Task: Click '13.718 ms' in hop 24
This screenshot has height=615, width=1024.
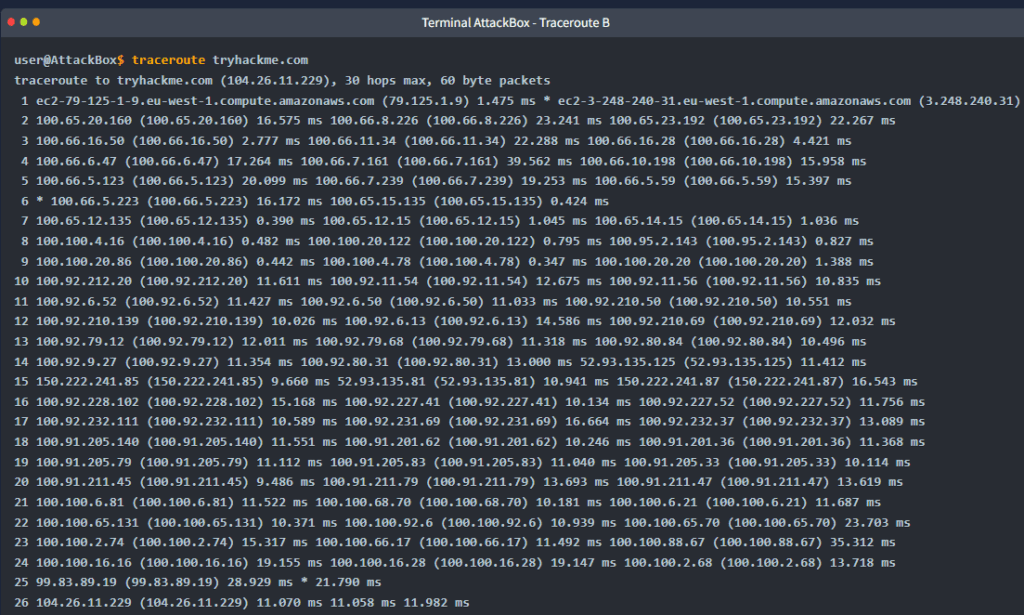Action: pyautogui.click(x=863, y=563)
